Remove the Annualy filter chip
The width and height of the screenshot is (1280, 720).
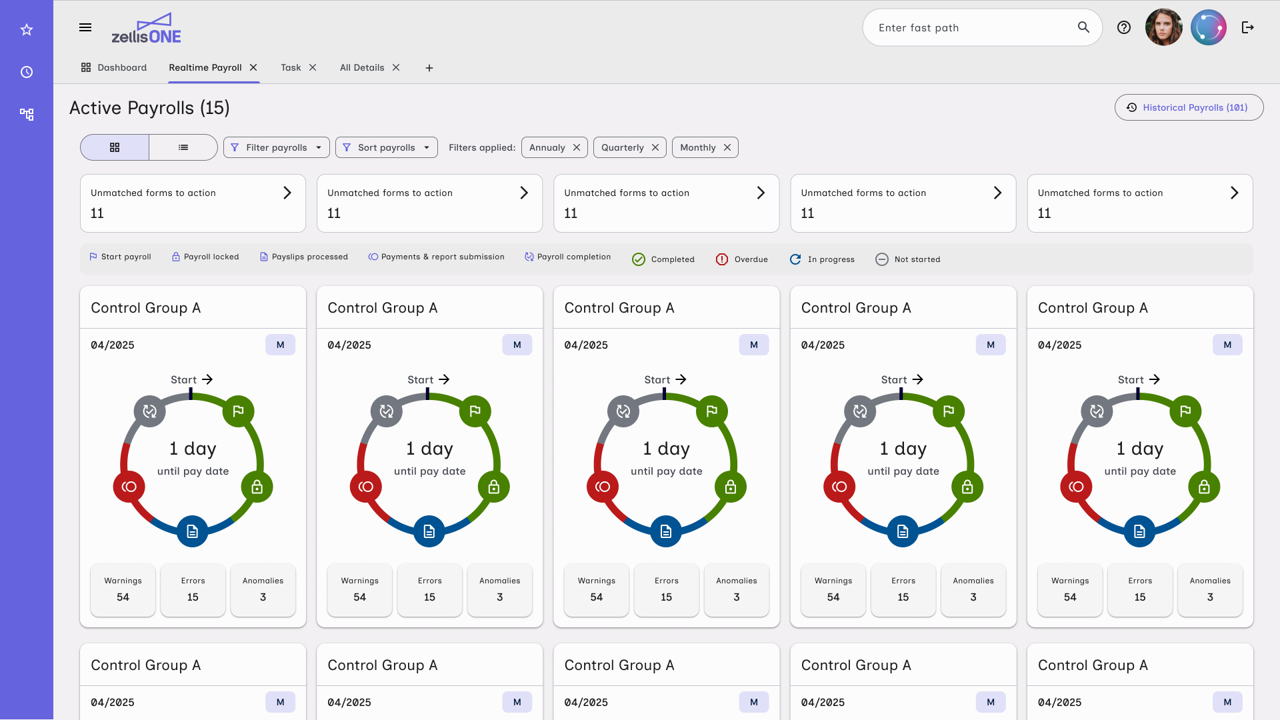(576, 148)
